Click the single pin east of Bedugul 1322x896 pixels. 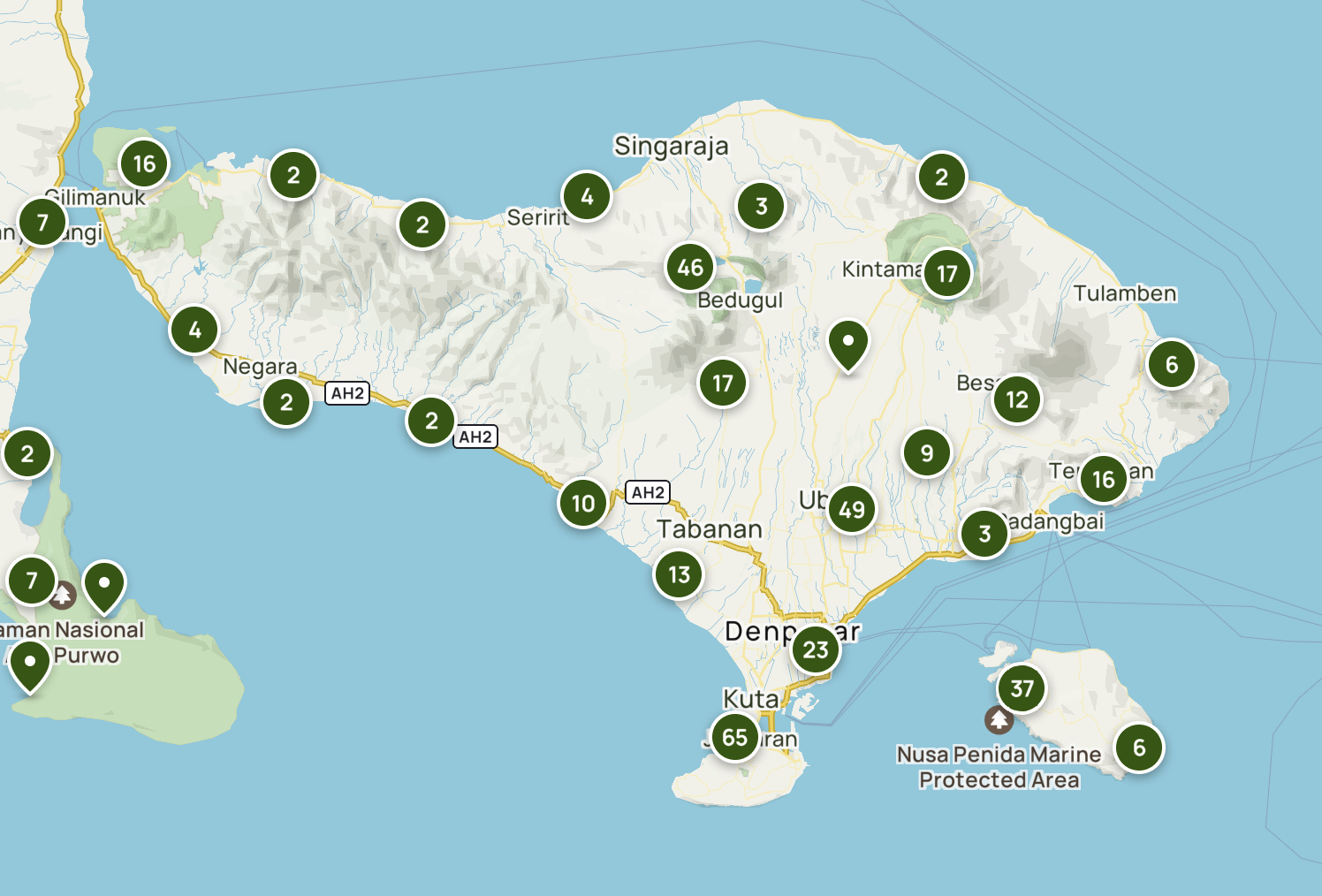847,343
